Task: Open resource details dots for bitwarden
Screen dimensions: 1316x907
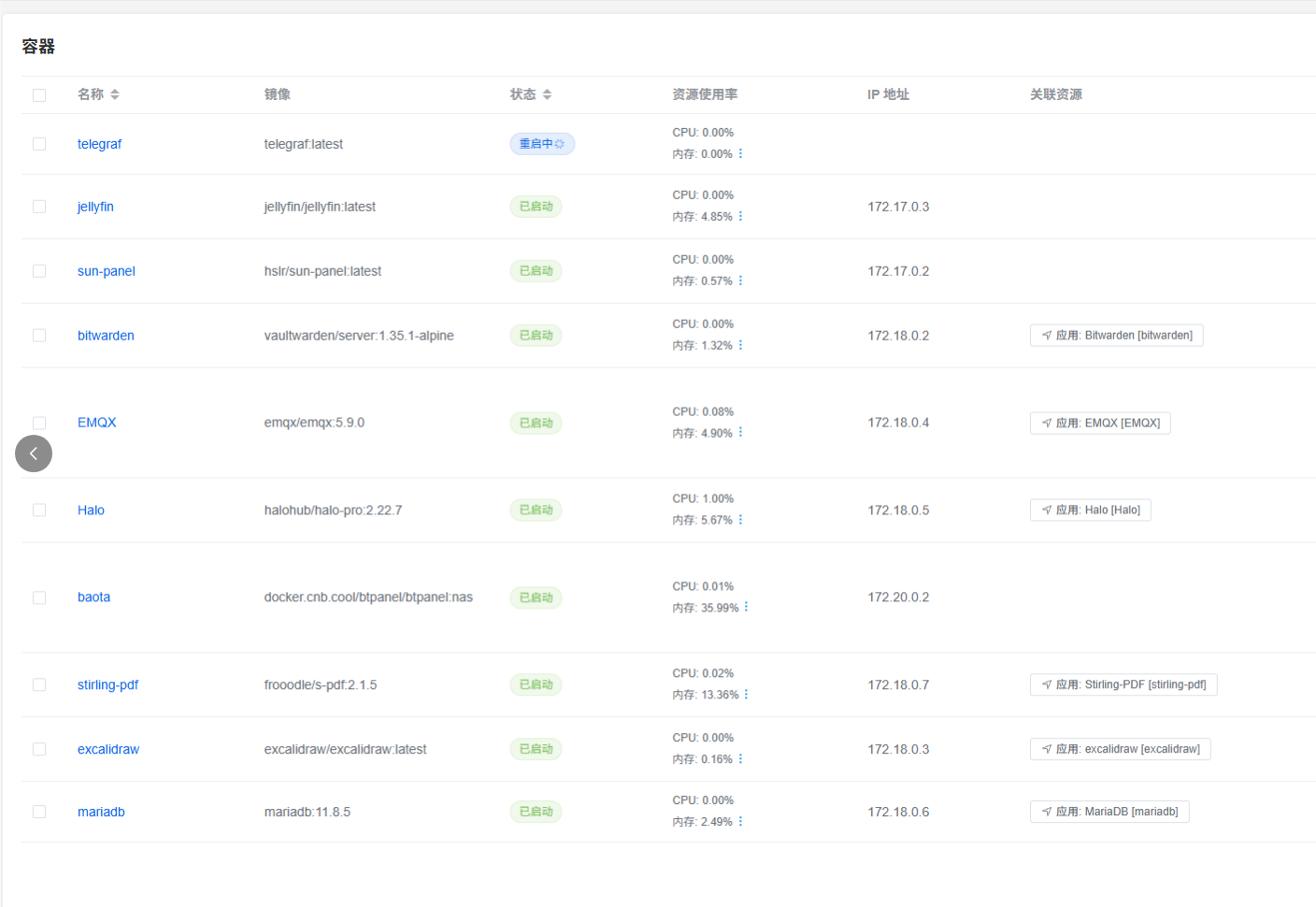Action: click(740, 345)
